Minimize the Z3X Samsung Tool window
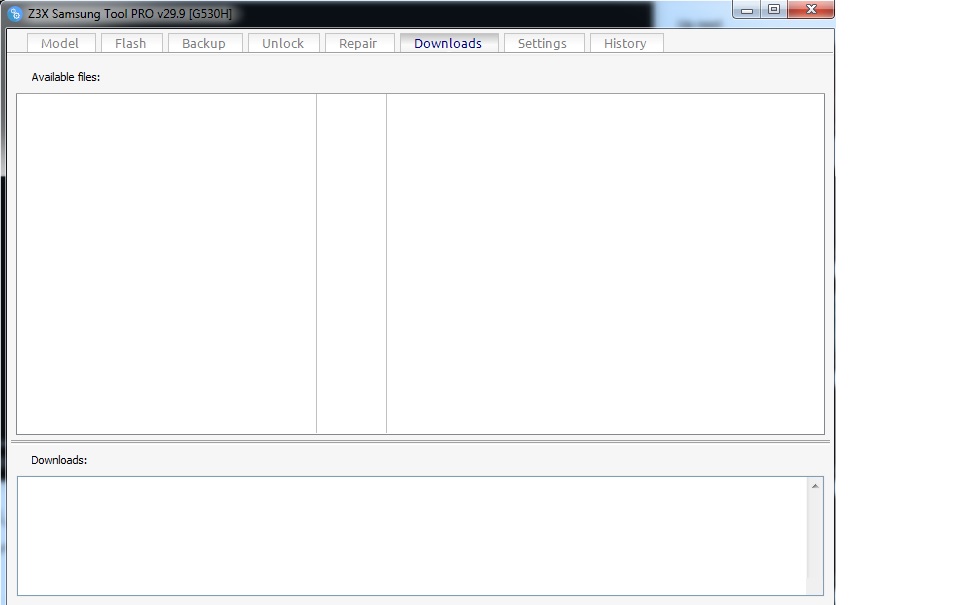The width and height of the screenshot is (960, 605). point(746,10)
